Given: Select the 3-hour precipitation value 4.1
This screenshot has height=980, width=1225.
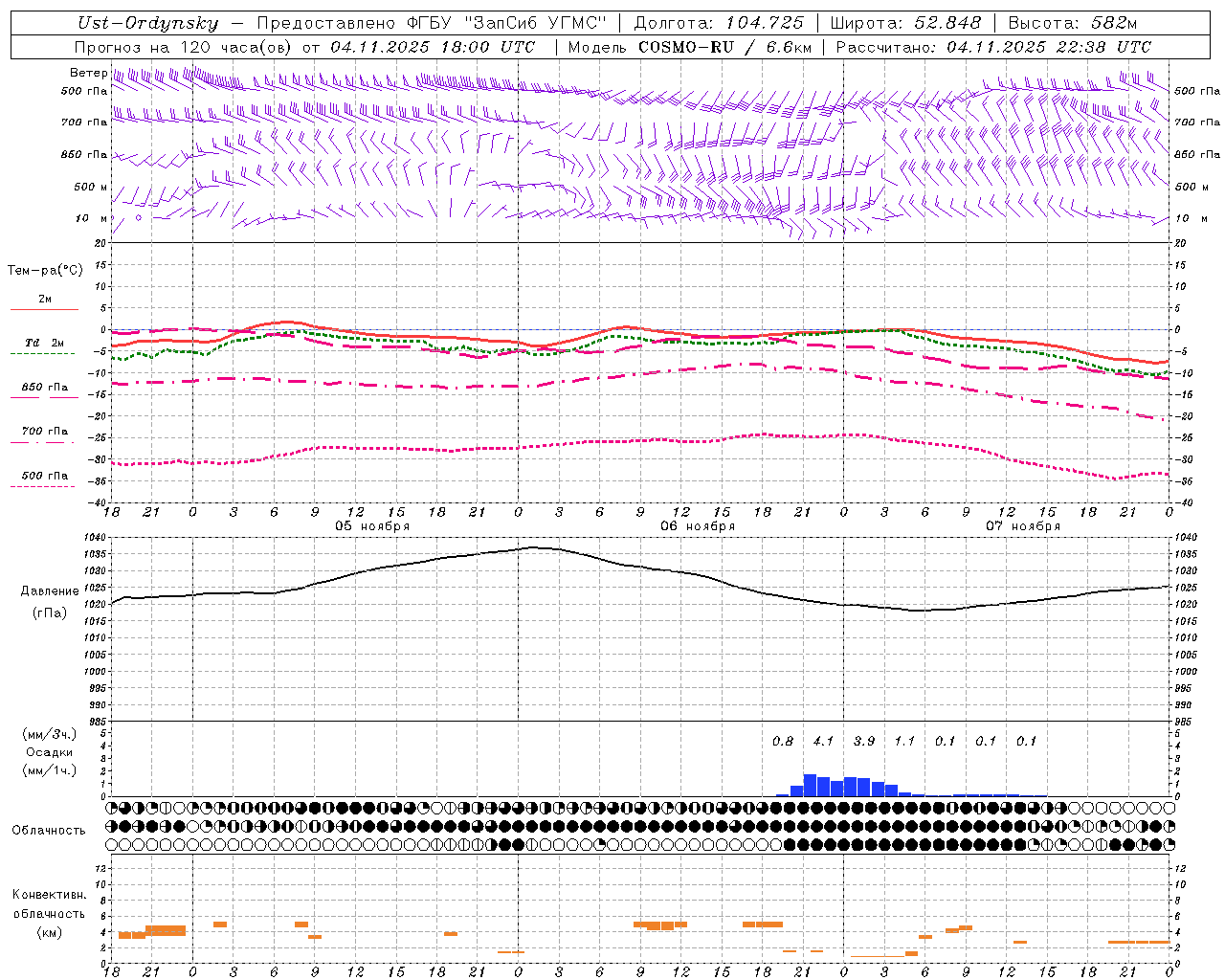Looking at the screenshot, I should pos(823,742).
